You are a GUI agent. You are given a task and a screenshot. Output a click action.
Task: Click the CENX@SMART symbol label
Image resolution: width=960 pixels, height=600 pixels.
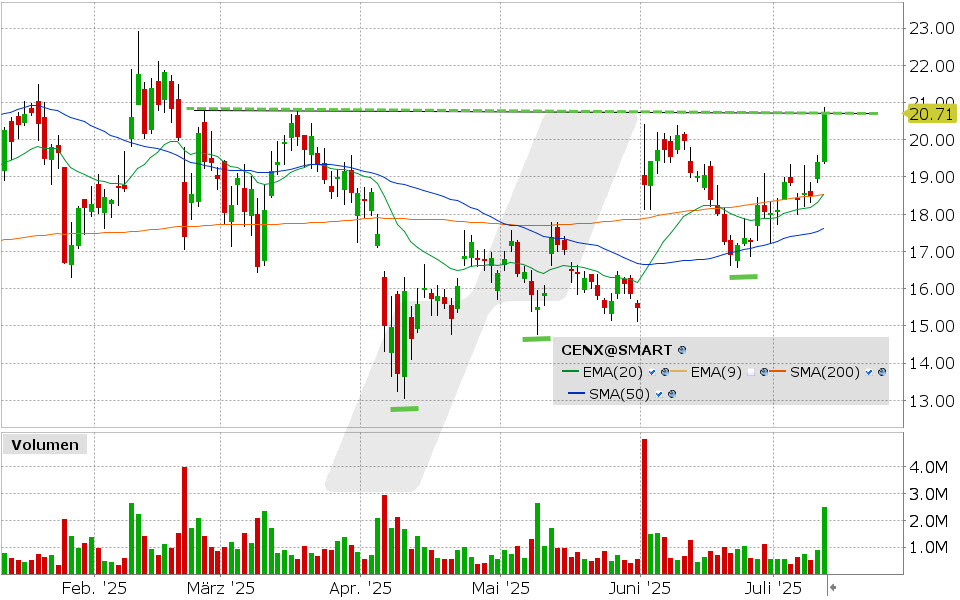pyautogui.click(x=617, y=350)
